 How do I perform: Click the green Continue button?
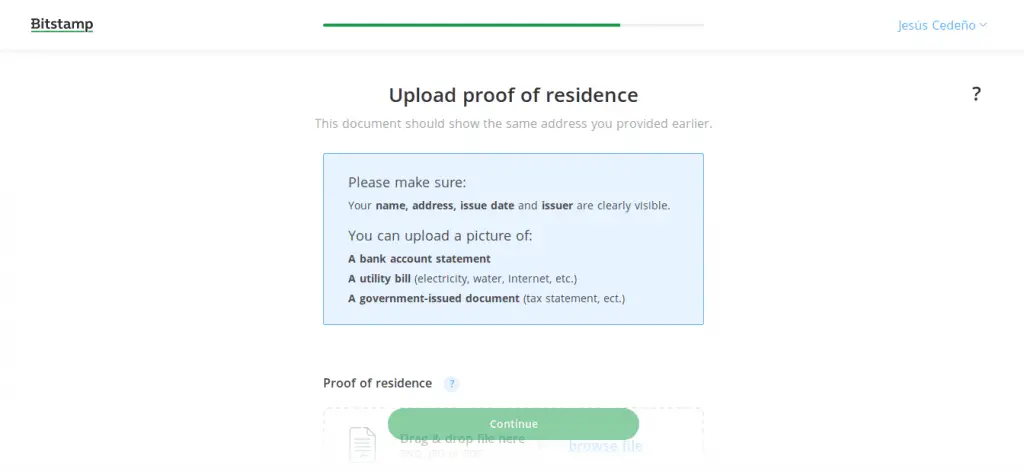pyautogui.click(x=513, y=424)
